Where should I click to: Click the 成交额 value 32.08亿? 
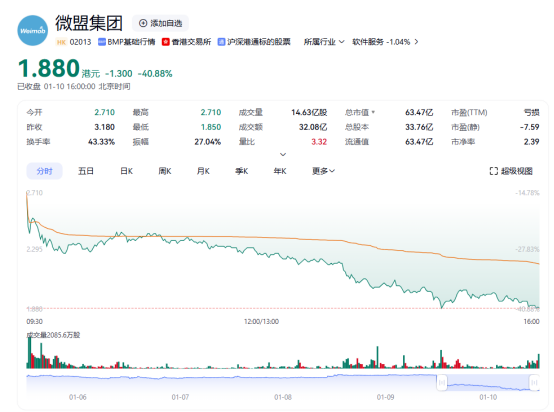click(313, 127)
